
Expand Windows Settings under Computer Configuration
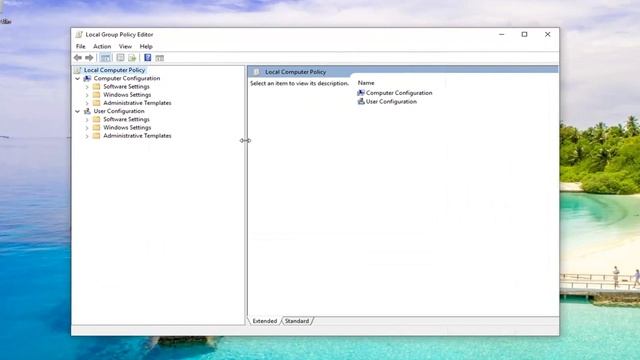click(87, 95)
